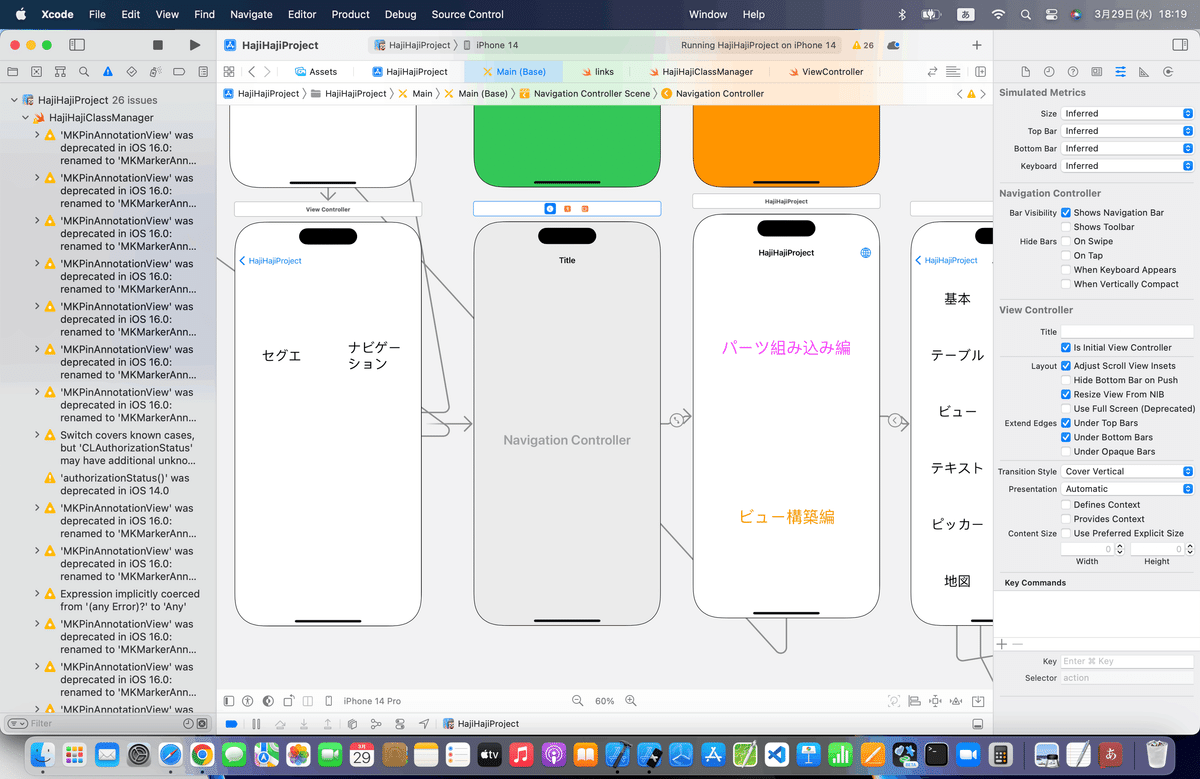Select Navigation Controller in the jump bar
1200x779 pixels.
pos(712,93)
